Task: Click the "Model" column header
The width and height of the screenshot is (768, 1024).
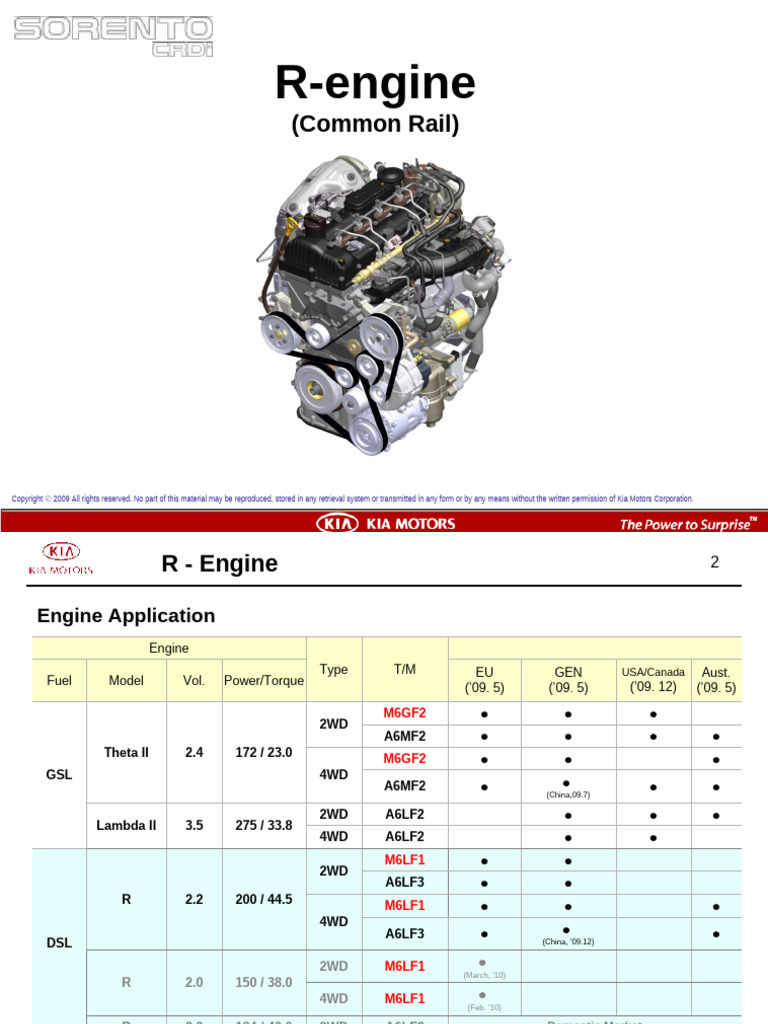Action: coord(126,680)
